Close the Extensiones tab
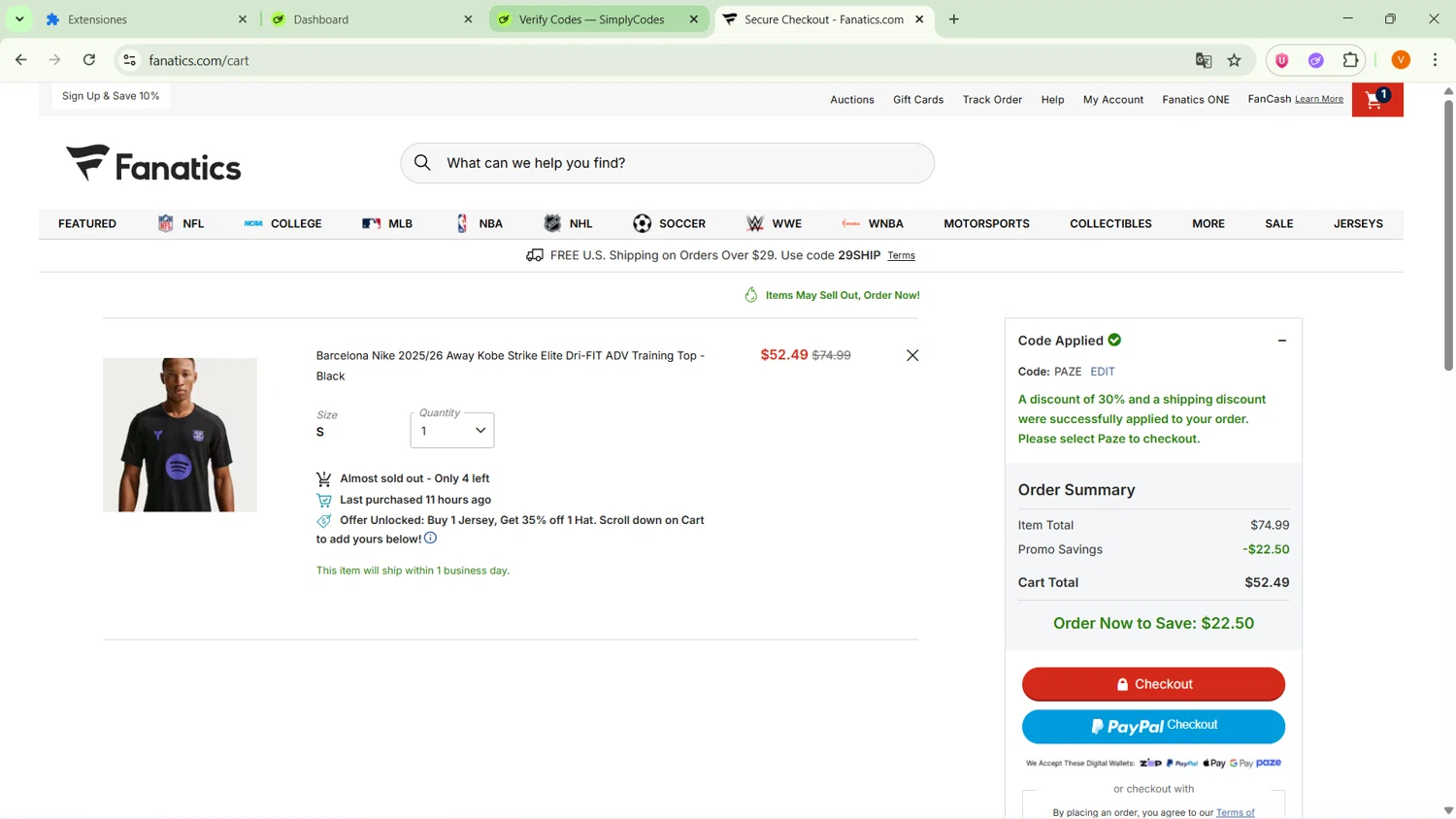Viewport: 1456px width, 819px height. (x=243, y=19)
